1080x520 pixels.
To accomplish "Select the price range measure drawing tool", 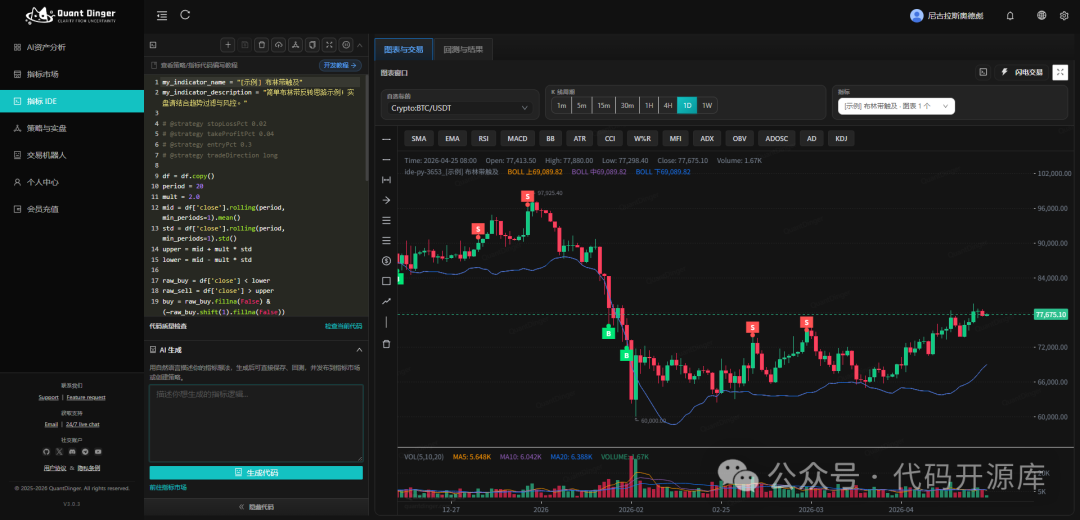I will [x=386, y=180].
